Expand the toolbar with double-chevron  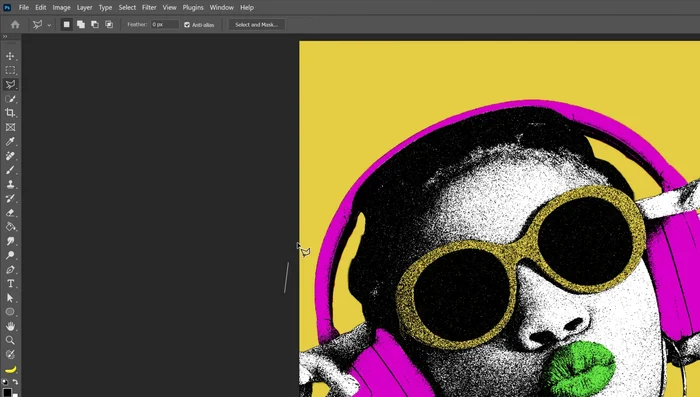pos(5,37)
